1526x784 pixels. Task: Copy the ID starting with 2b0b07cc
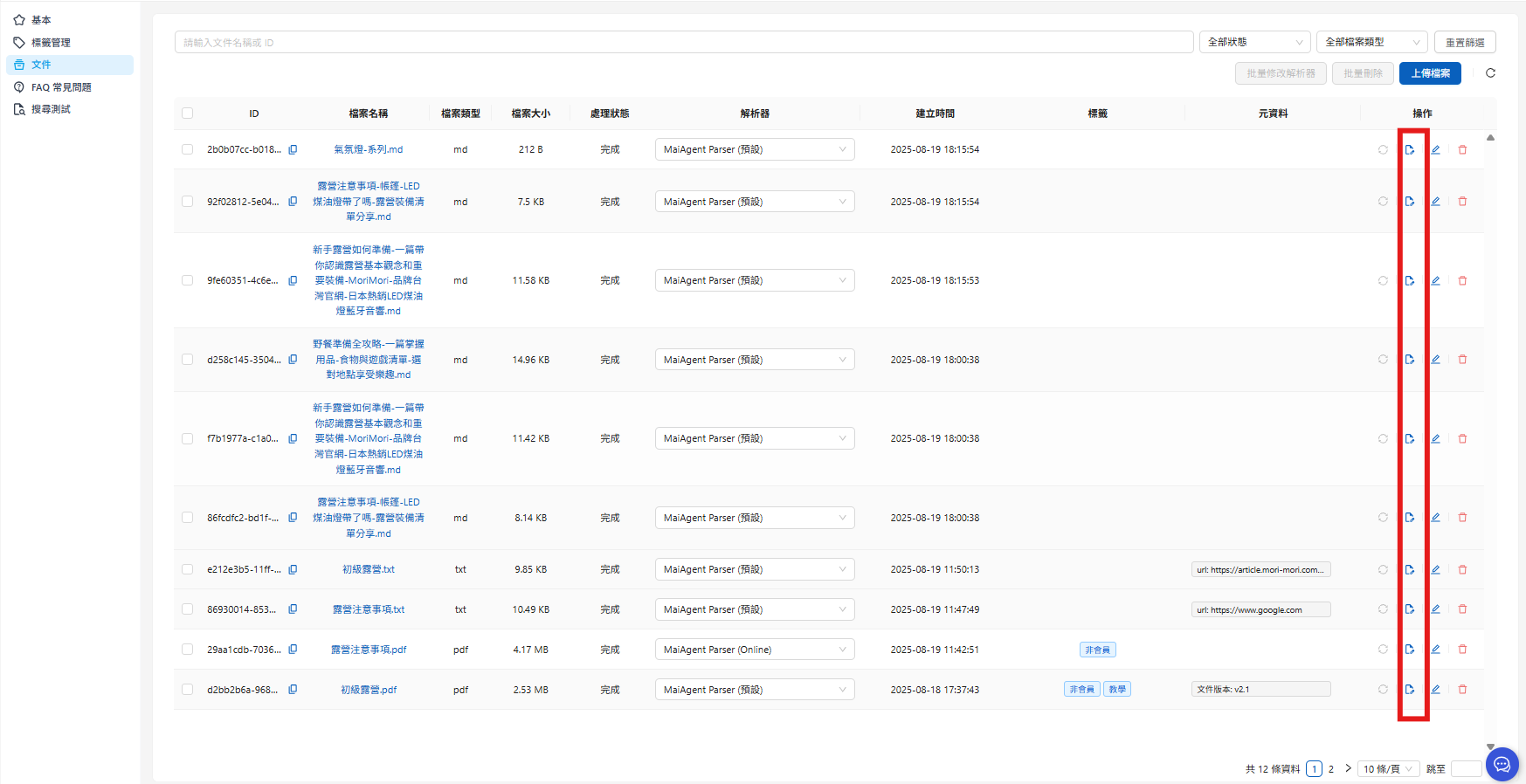tap(293, 149)
